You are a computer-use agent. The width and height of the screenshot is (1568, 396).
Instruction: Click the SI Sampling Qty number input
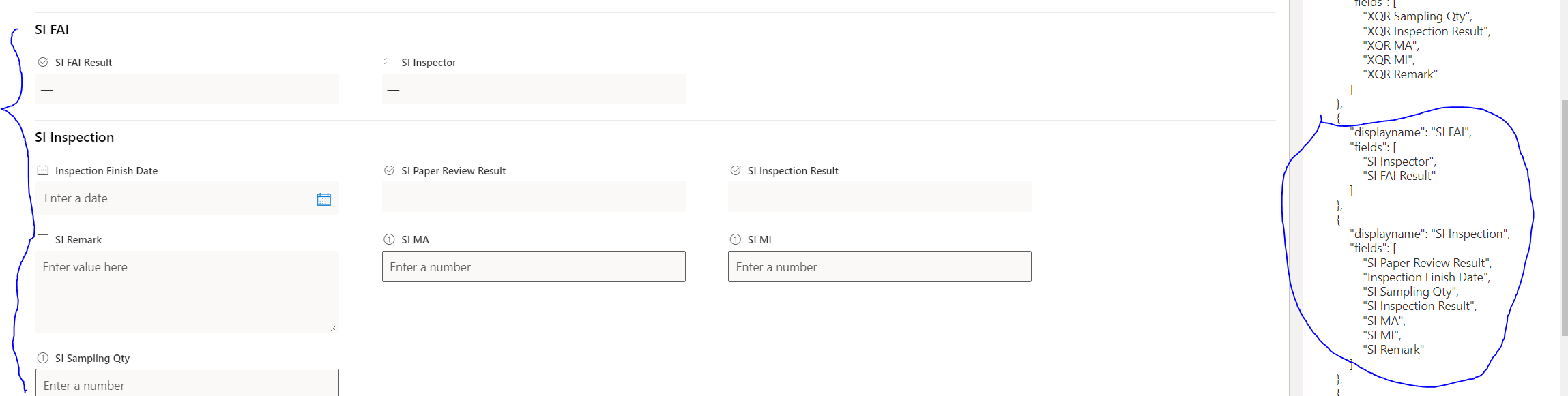tap(187, 386)
